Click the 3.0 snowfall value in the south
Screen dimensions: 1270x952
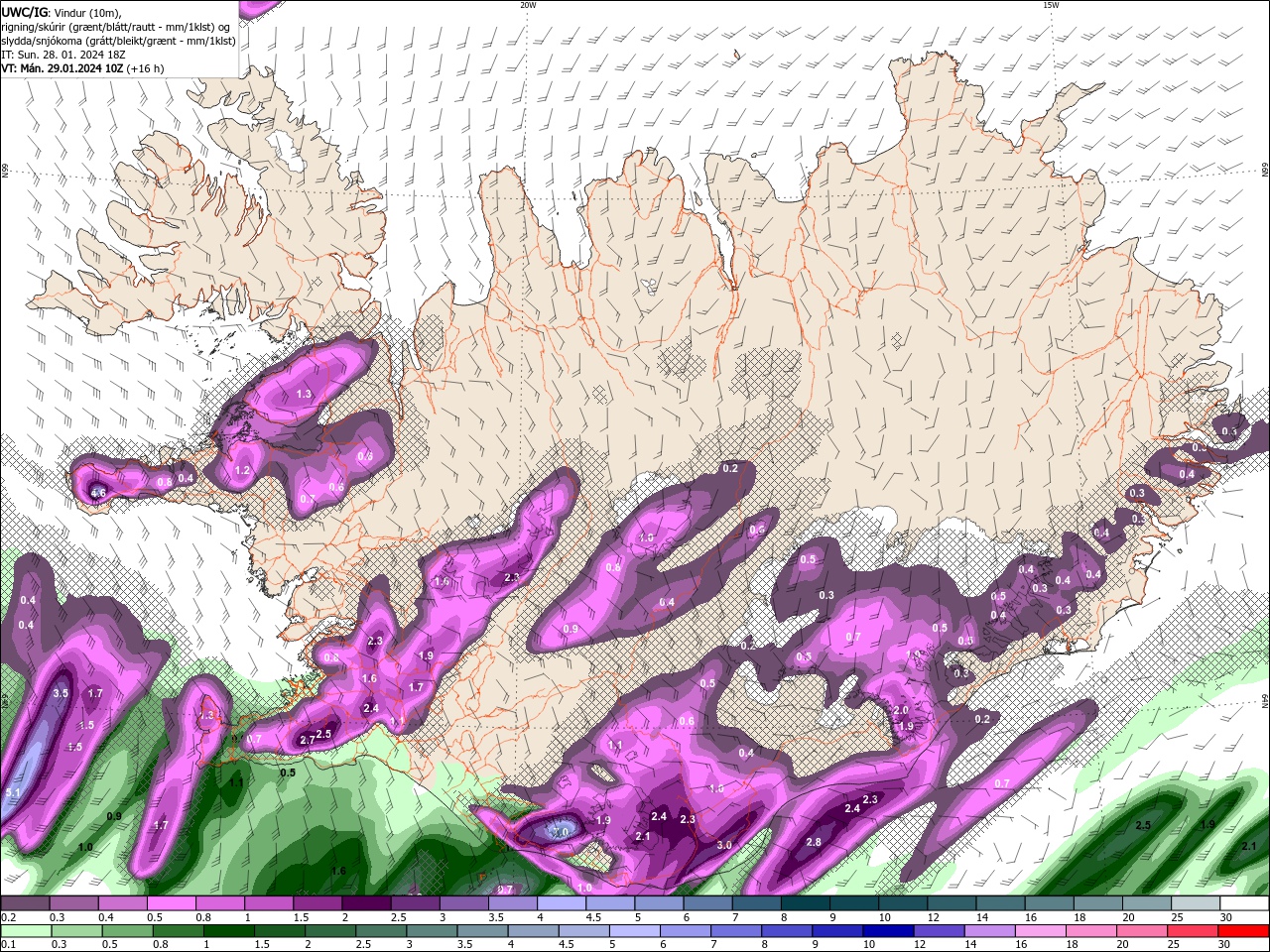click(x=724, y=845)
